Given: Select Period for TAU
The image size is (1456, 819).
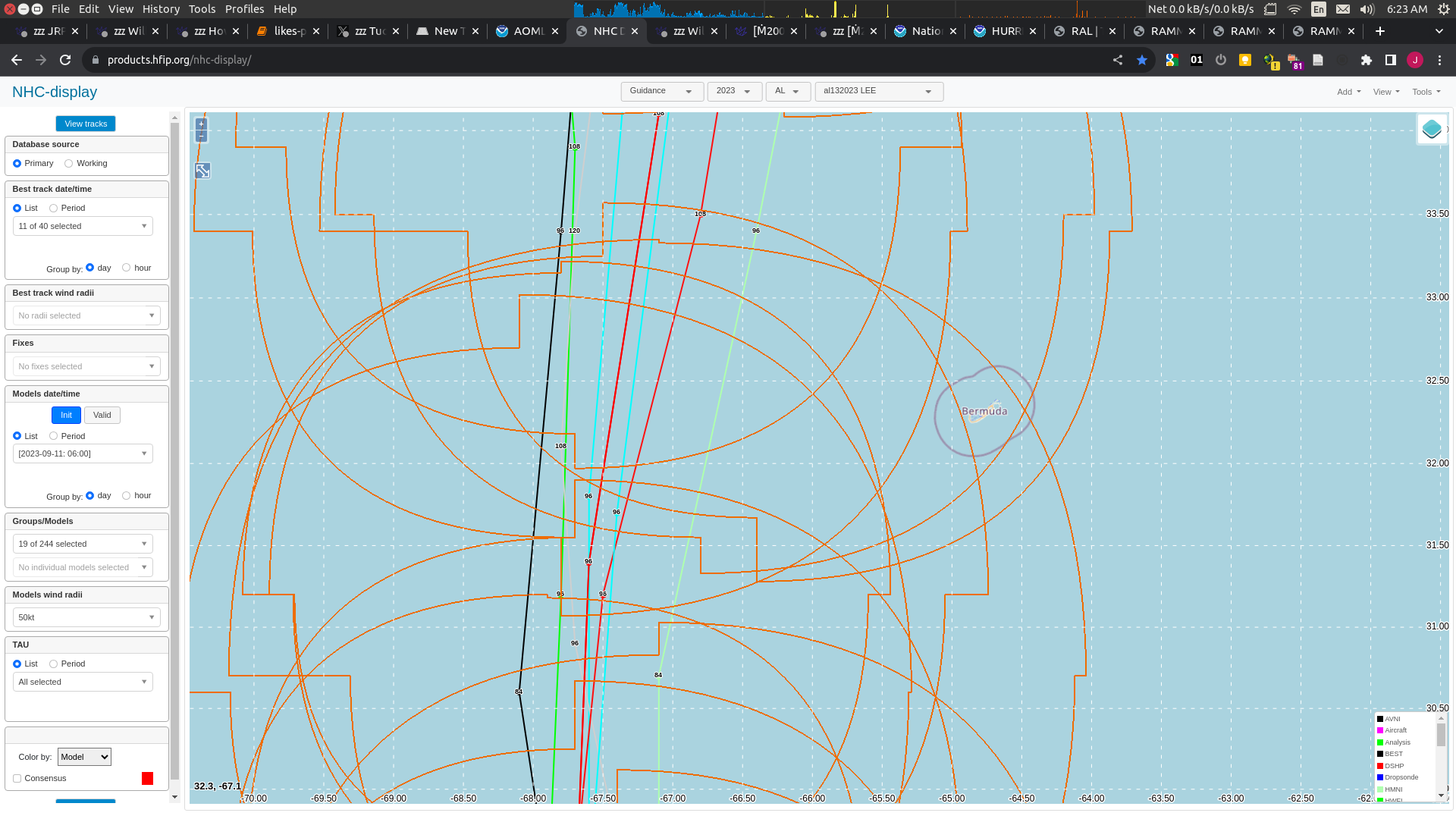Looking at the screenshot, I should (54, 664).
